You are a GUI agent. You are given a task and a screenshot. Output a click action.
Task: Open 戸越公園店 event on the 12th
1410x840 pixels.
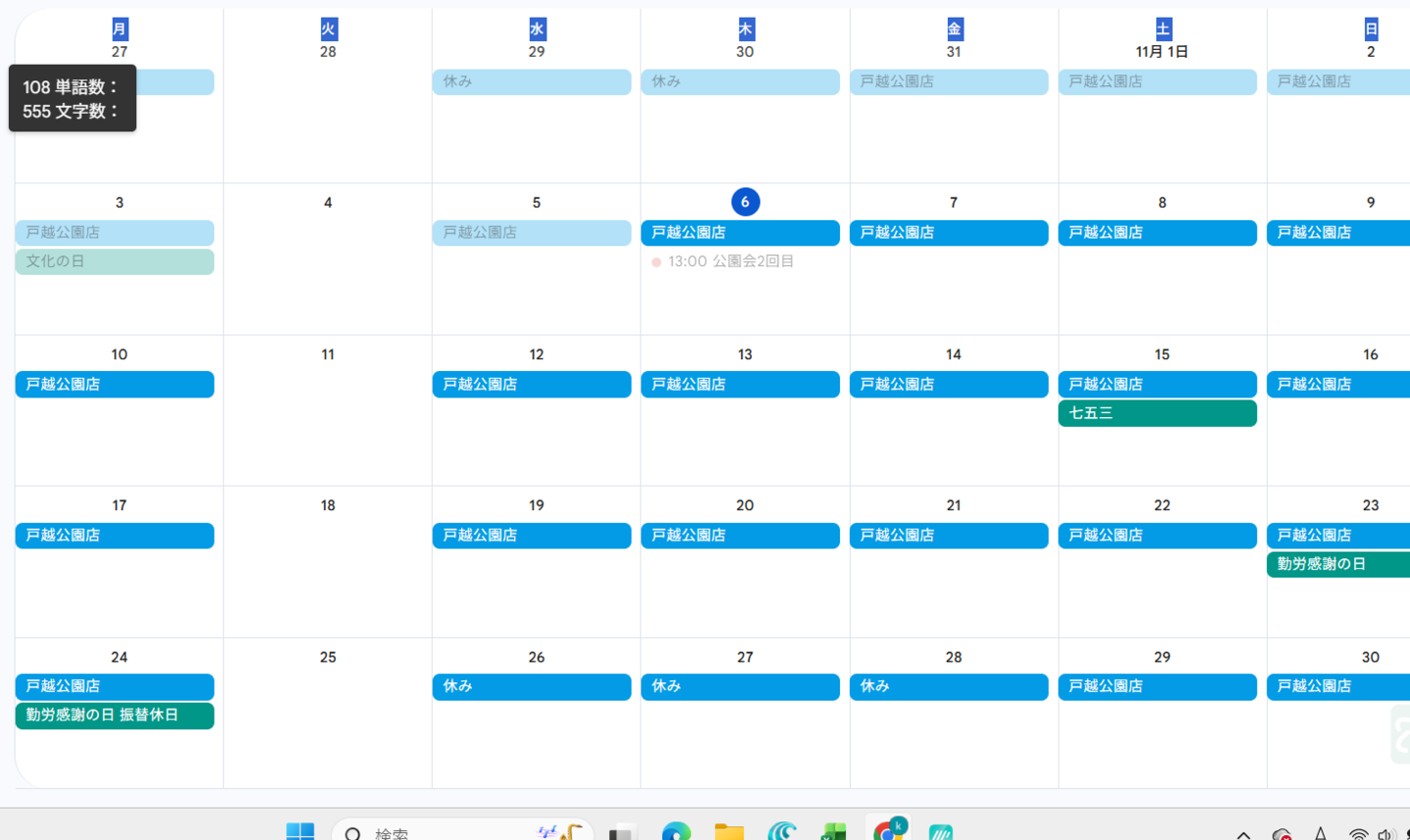click(531, 385)
